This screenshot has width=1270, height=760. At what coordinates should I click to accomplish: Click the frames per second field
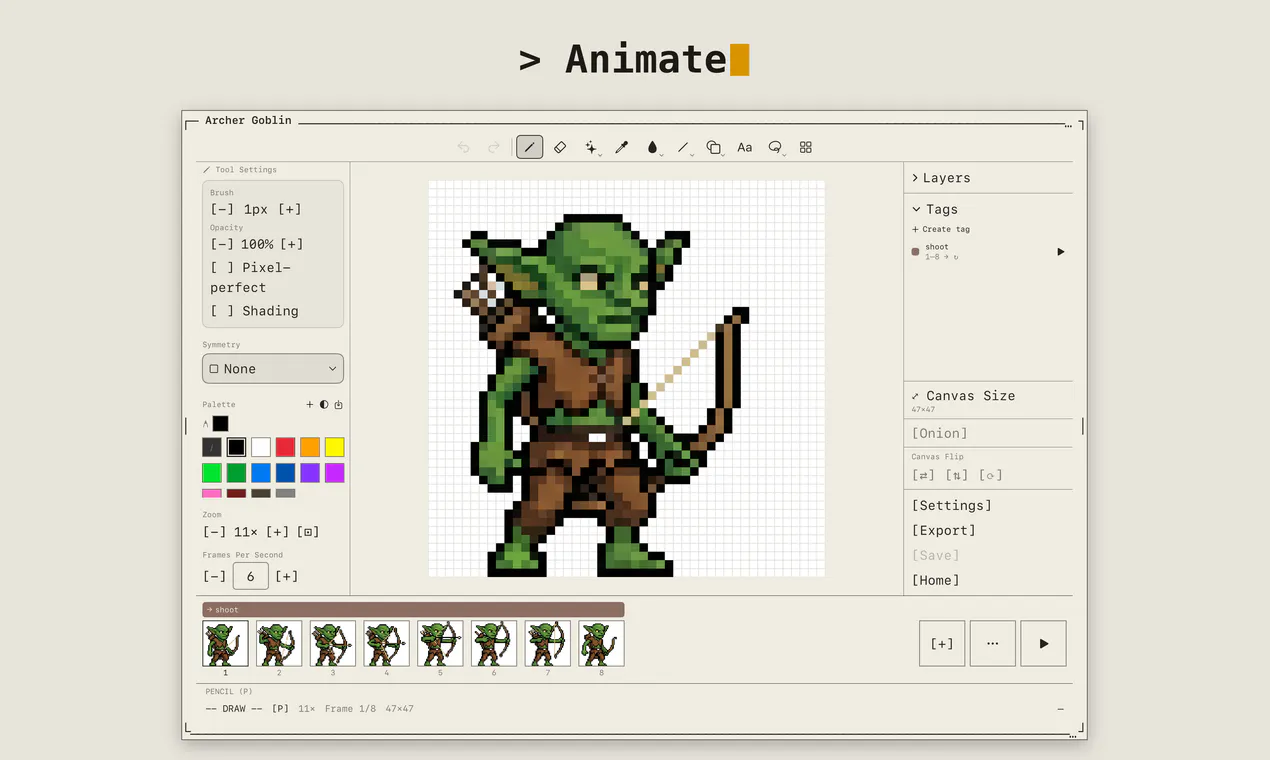pos(251,576)
